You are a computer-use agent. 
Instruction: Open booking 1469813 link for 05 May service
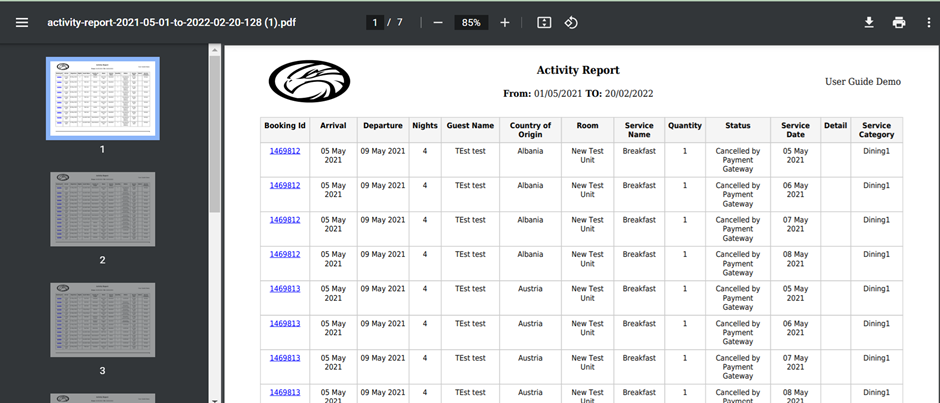click(285, 289)
